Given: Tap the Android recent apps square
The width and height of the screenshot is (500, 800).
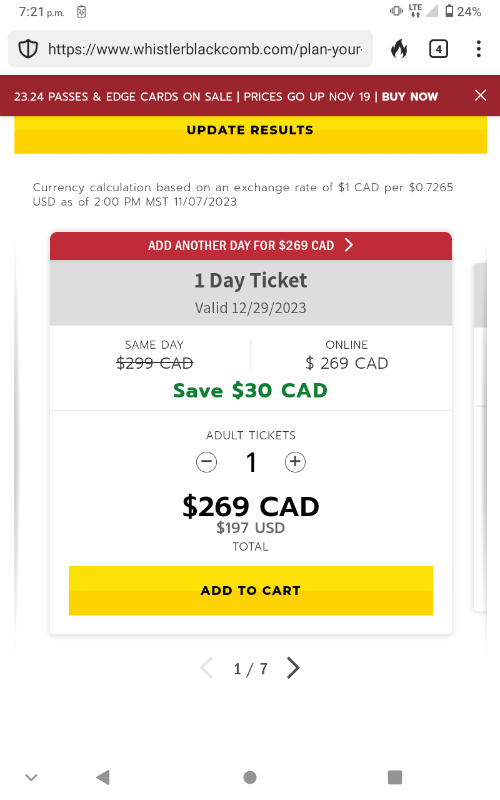Looking at the screenshot, I should tap(395, 777).
